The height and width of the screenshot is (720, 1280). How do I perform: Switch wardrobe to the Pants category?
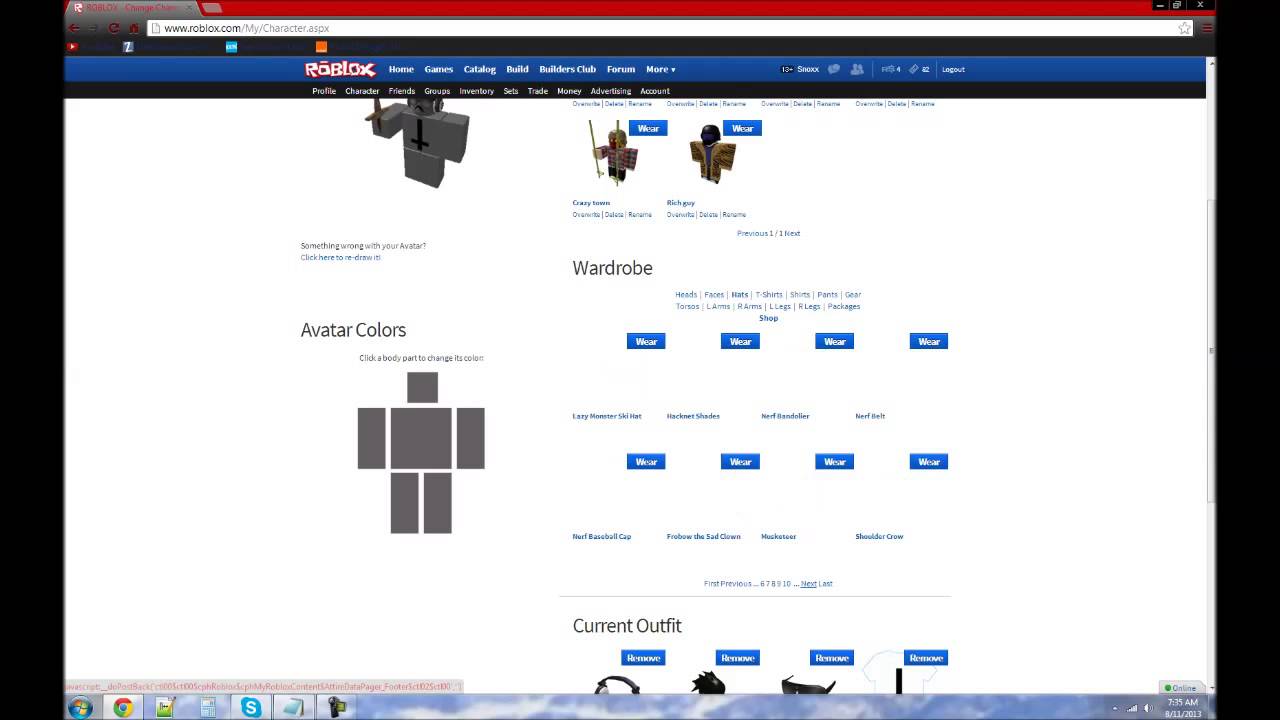827,295
